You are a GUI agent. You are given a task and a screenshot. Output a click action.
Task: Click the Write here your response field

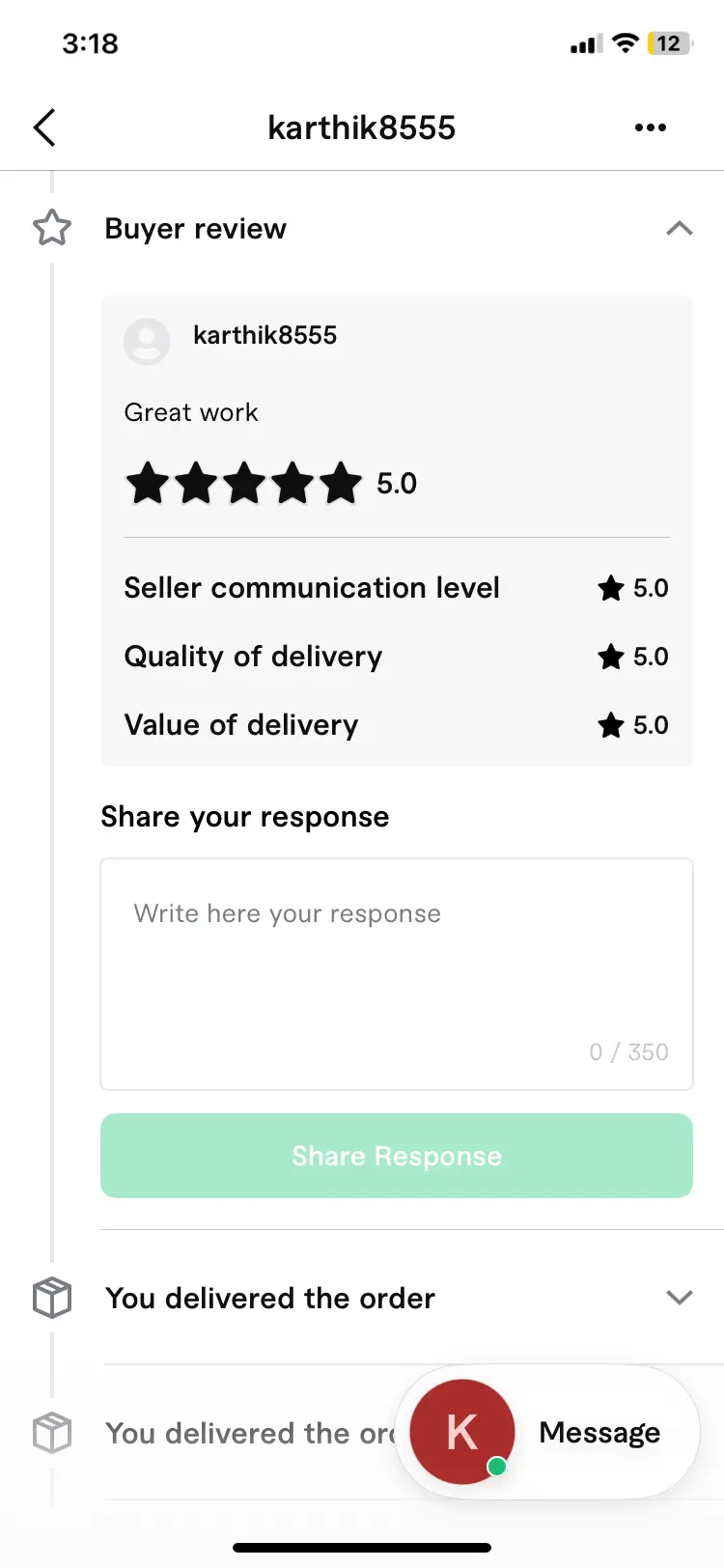397,974
